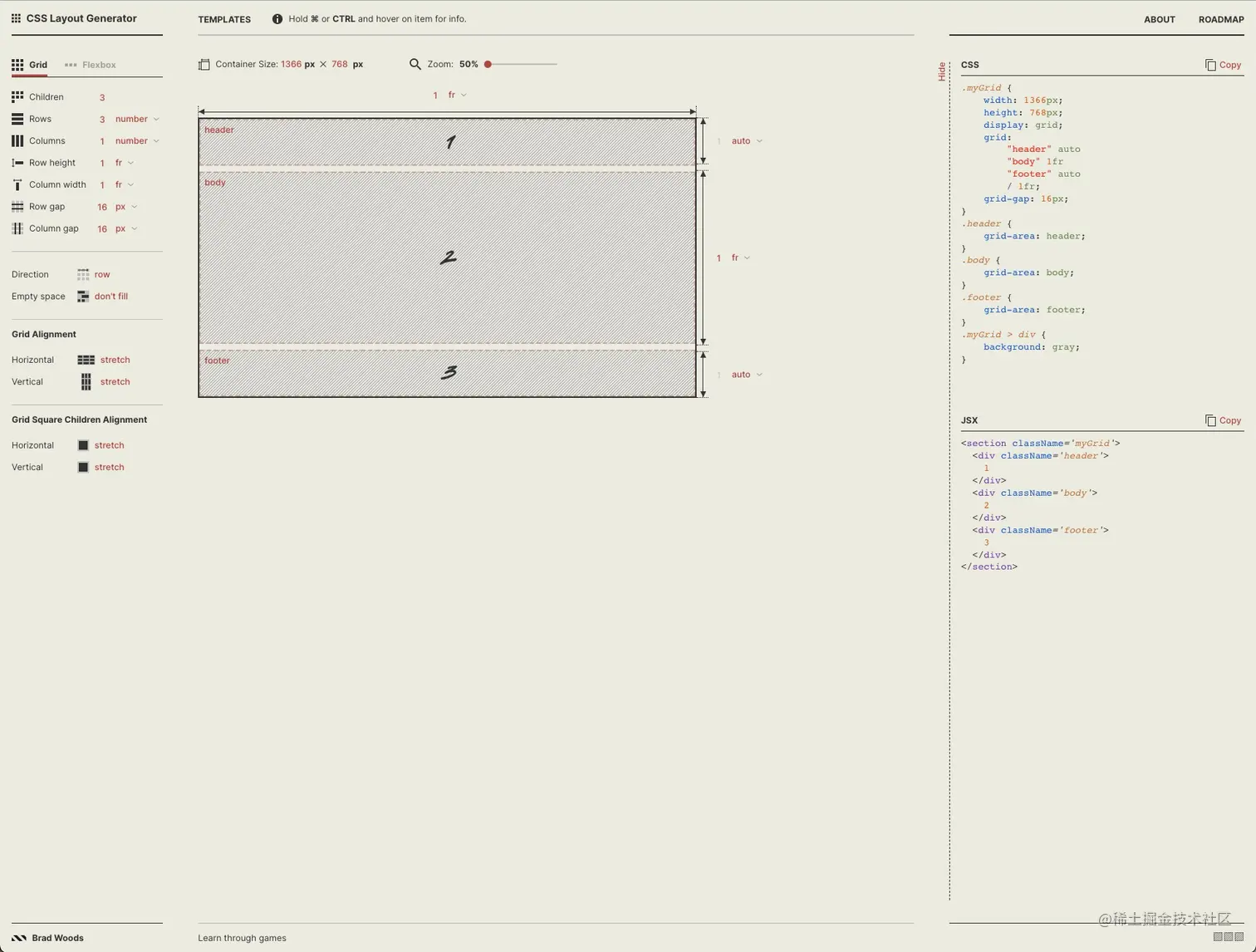This screenshot has height=952, width=1256.
Task: Click the Children grid icon
Action: pyautogui.click(x=17, y=97)
